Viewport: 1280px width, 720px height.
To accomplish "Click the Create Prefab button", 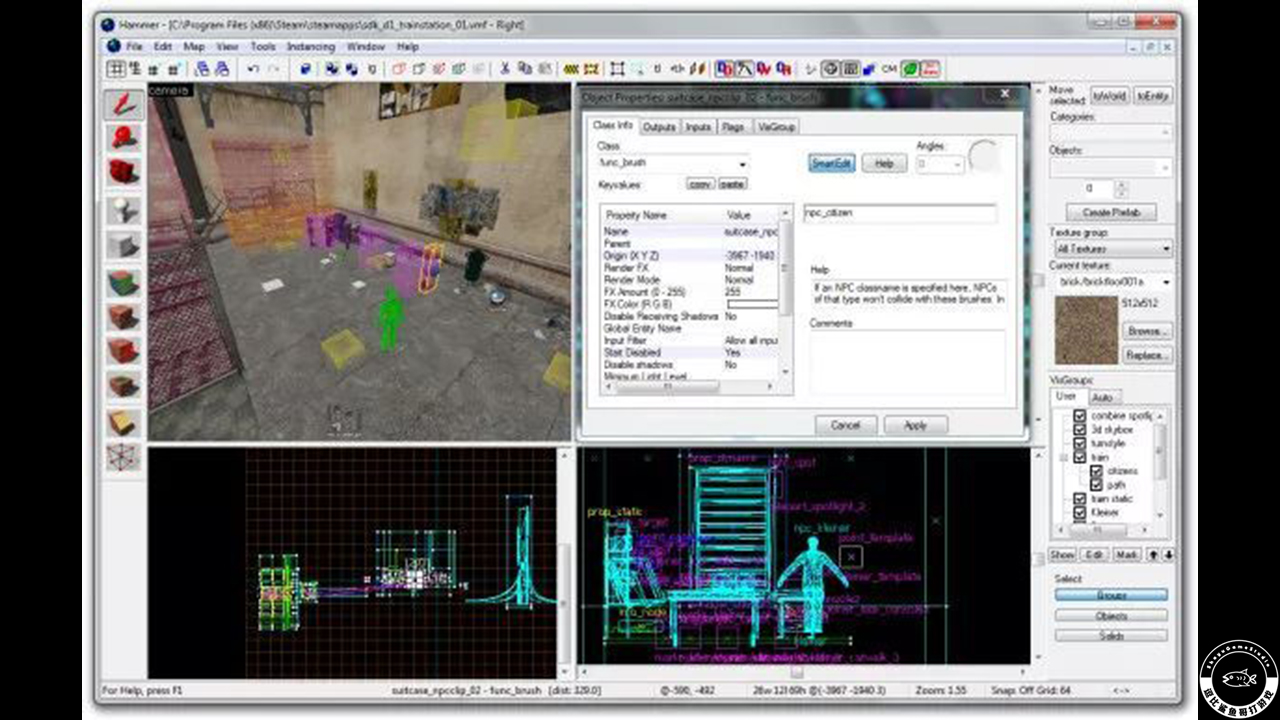I will point(1110,212).
